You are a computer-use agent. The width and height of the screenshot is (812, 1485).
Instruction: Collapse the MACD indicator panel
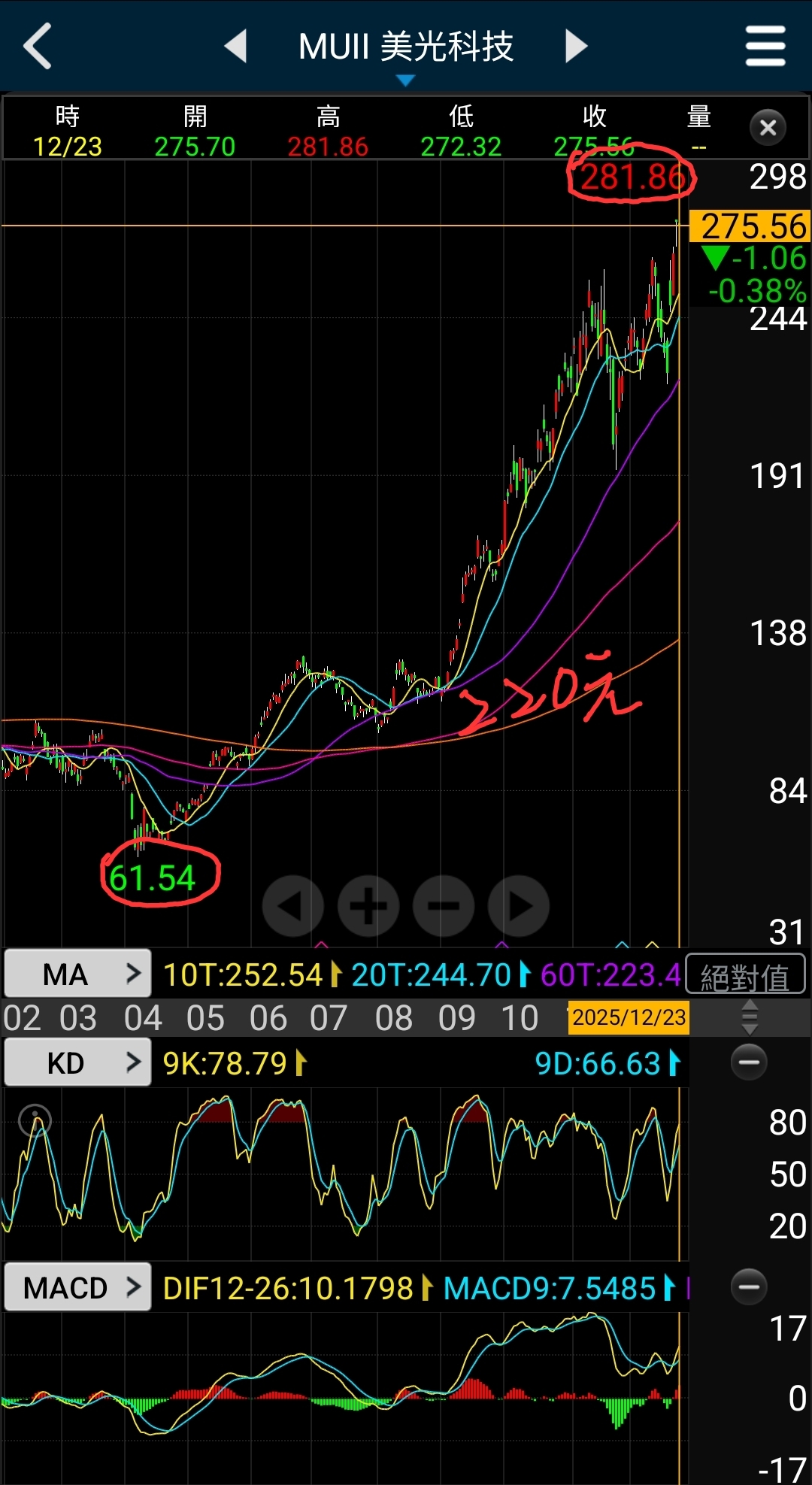(x=749, y=1286)
